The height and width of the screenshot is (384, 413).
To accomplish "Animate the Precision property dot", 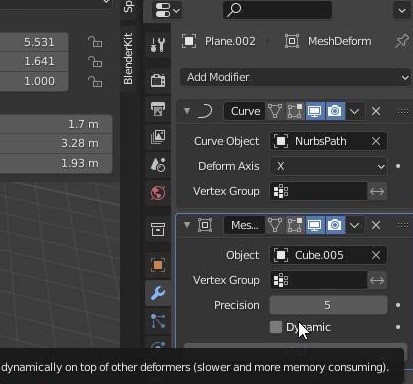I will pyautogui.click(x=398, y=305).
